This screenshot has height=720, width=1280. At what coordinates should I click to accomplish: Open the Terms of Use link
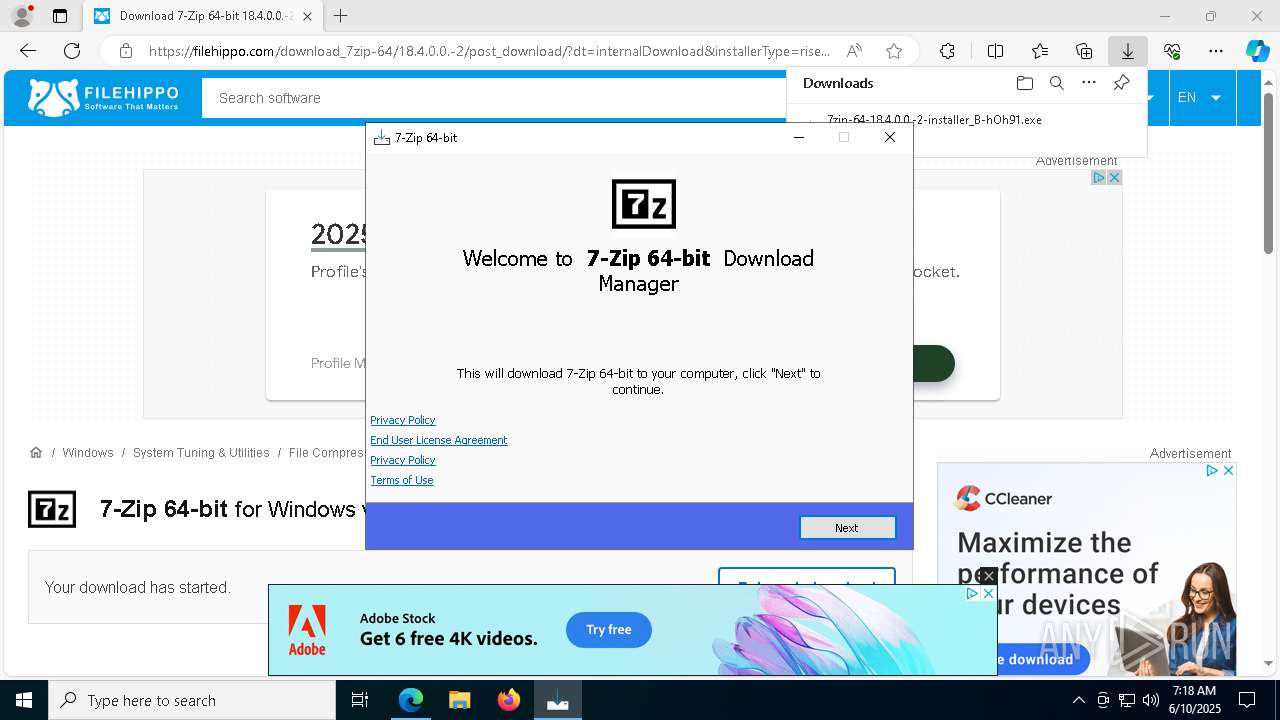pyautogui.click(x=401, y=480)
